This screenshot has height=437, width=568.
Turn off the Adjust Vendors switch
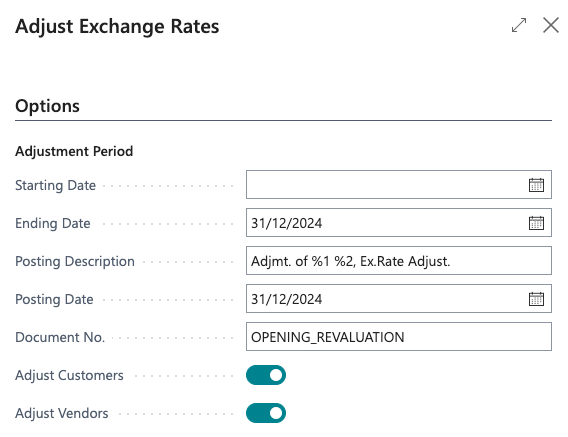point(266,413)
